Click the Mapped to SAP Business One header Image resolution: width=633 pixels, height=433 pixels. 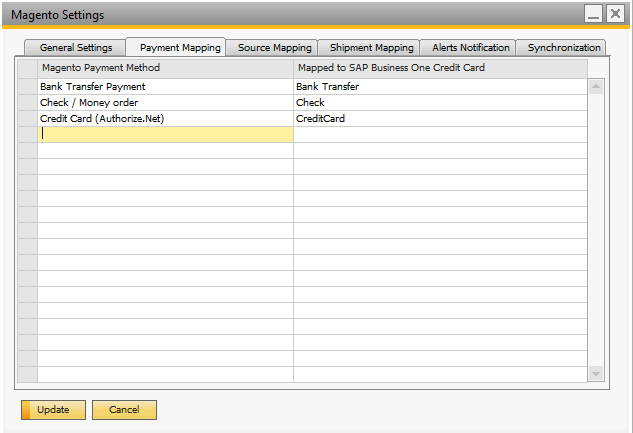click(440, 68)
